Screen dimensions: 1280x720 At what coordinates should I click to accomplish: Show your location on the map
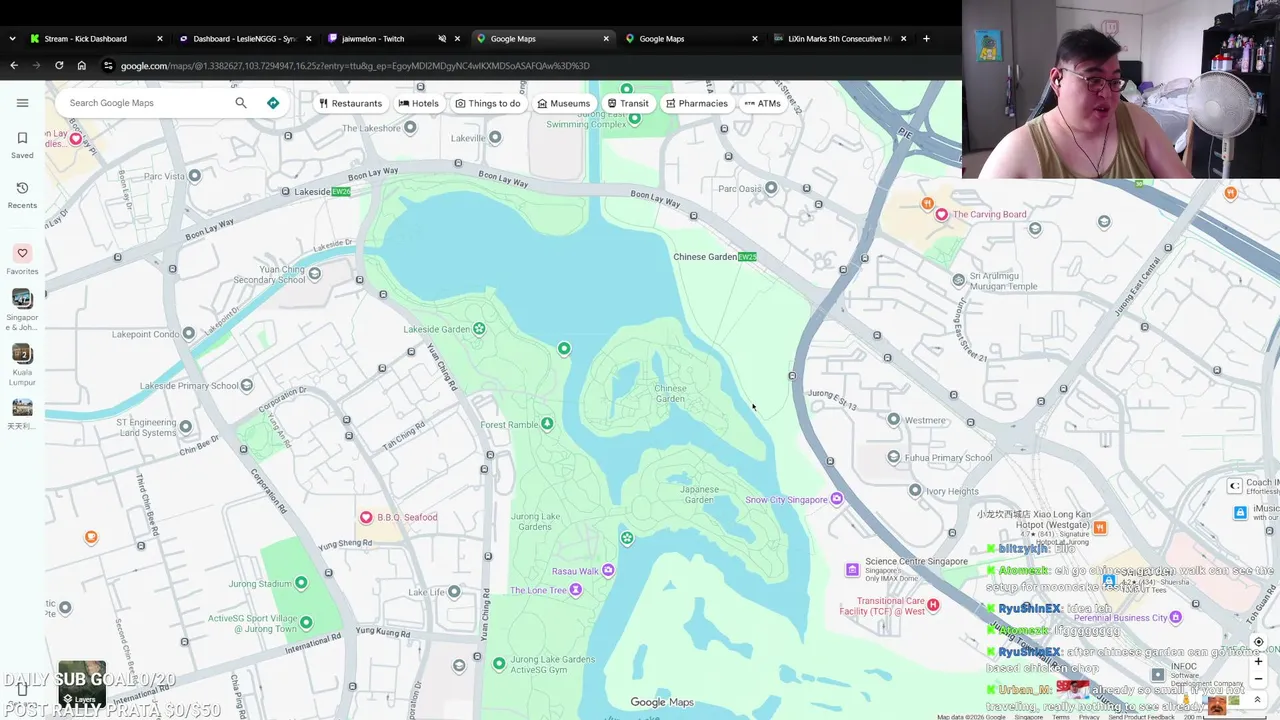click(x=1258, y=642)
